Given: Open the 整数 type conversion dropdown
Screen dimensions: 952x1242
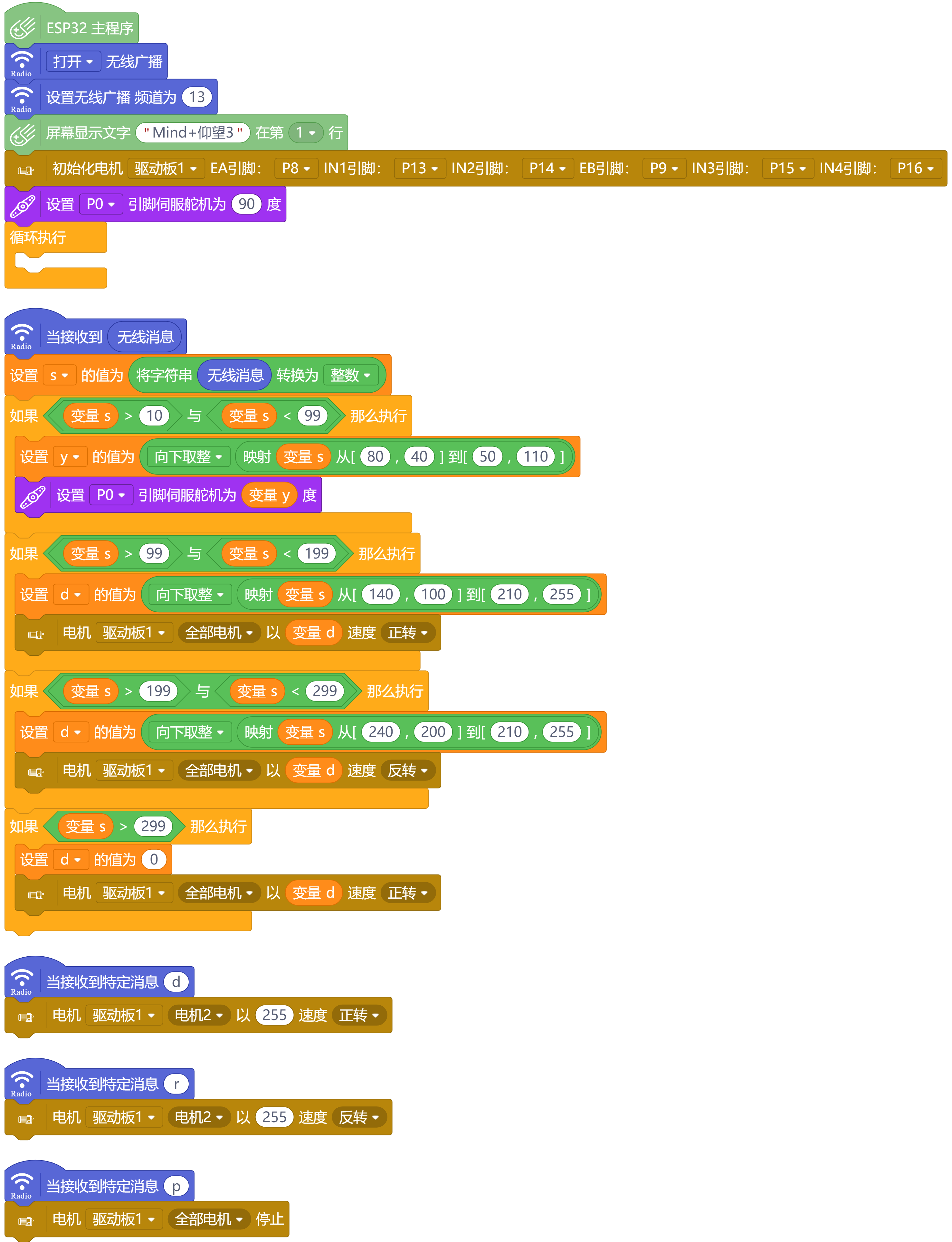Looking at the screenshot, I should [351, 375].
